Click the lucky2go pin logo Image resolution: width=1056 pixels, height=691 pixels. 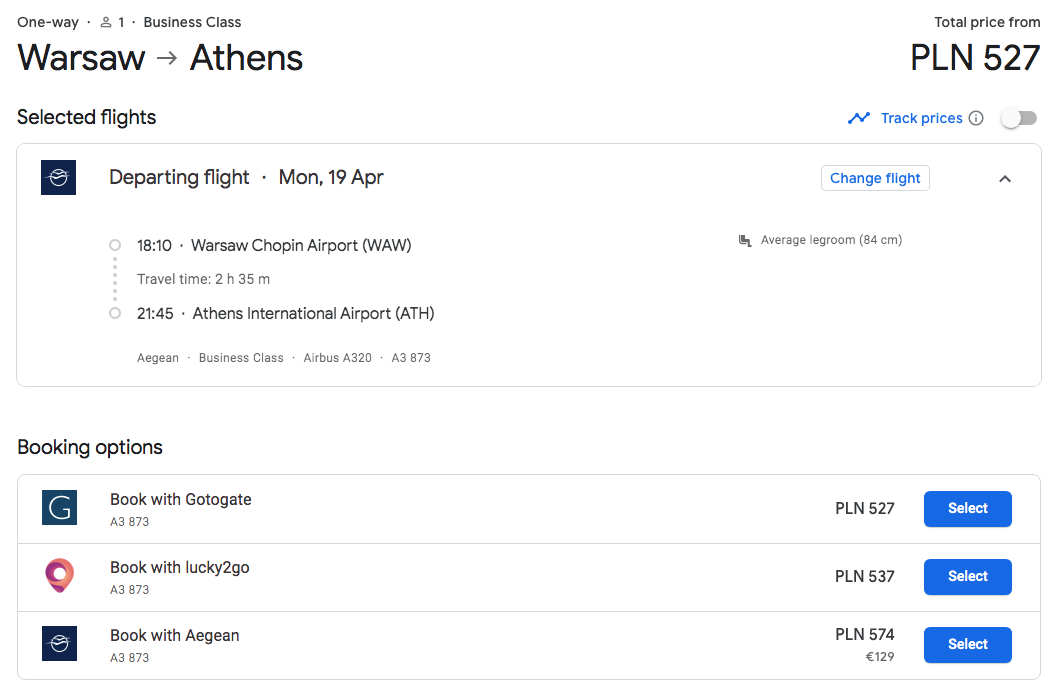(x=59, y=575)
